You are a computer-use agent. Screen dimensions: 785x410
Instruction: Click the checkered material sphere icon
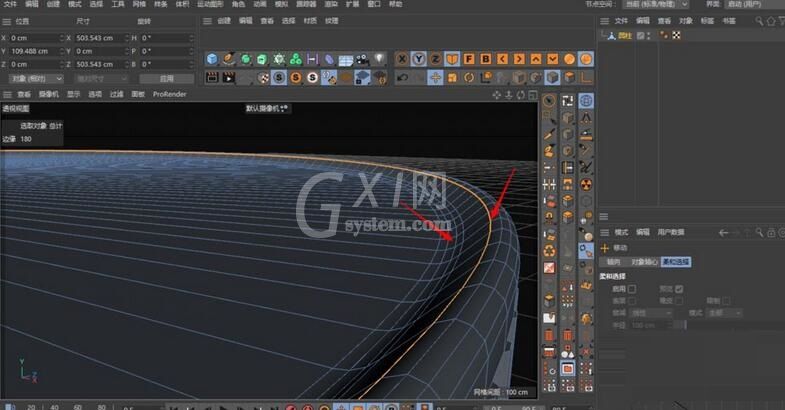(262, 78)
